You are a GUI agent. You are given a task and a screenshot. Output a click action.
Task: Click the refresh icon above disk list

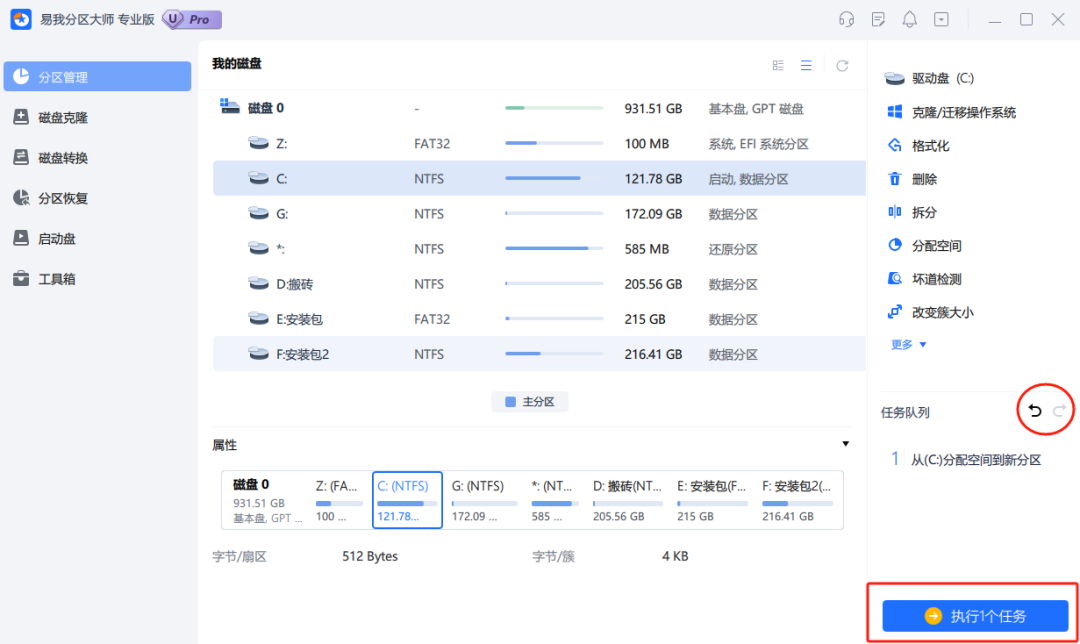coord(842,65)
